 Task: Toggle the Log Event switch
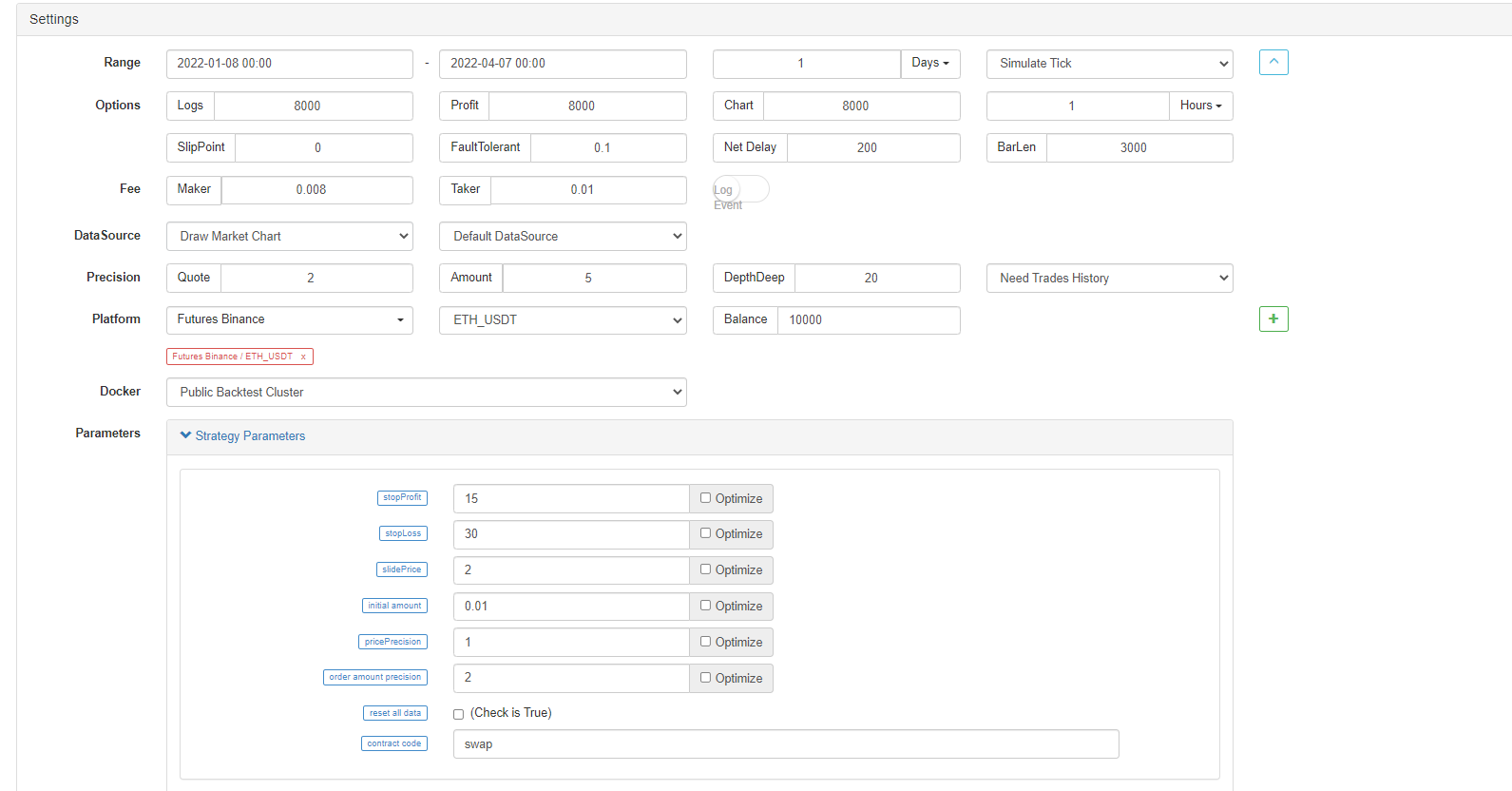tap(741, 189)
